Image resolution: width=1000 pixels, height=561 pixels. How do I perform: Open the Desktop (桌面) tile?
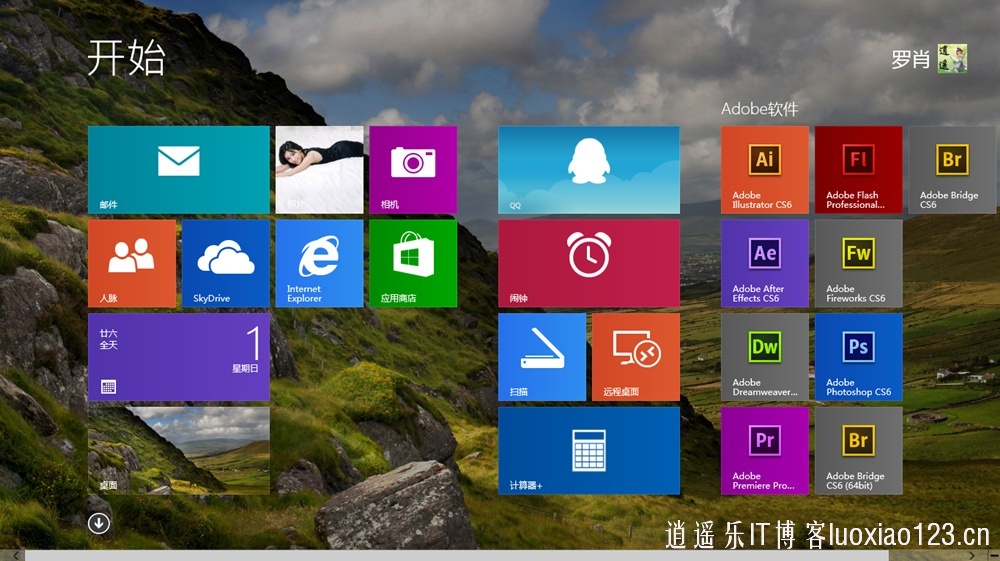(x=179, y=451)
